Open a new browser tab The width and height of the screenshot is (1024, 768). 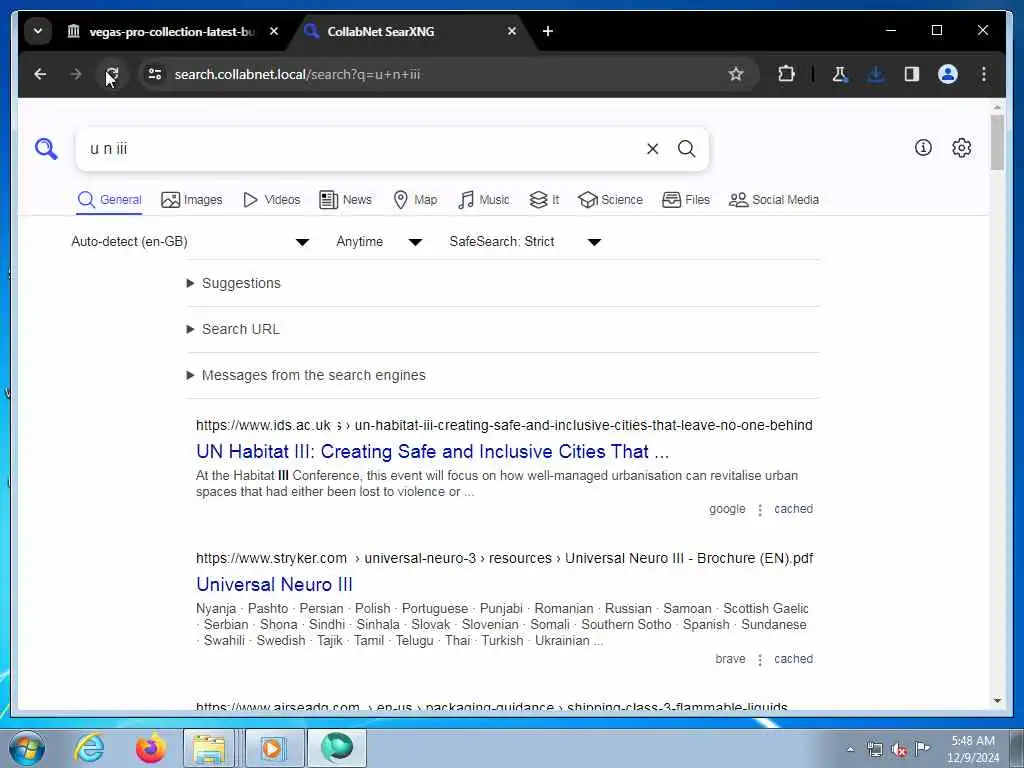(548, 31)
